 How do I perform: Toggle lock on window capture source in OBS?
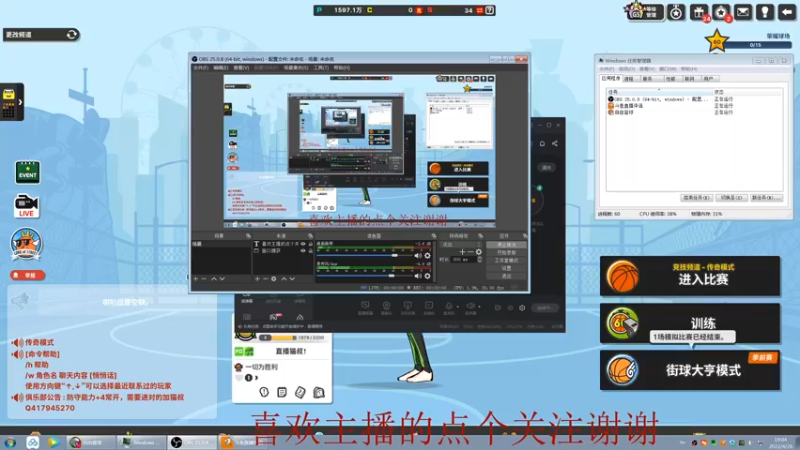click(310, 251)
